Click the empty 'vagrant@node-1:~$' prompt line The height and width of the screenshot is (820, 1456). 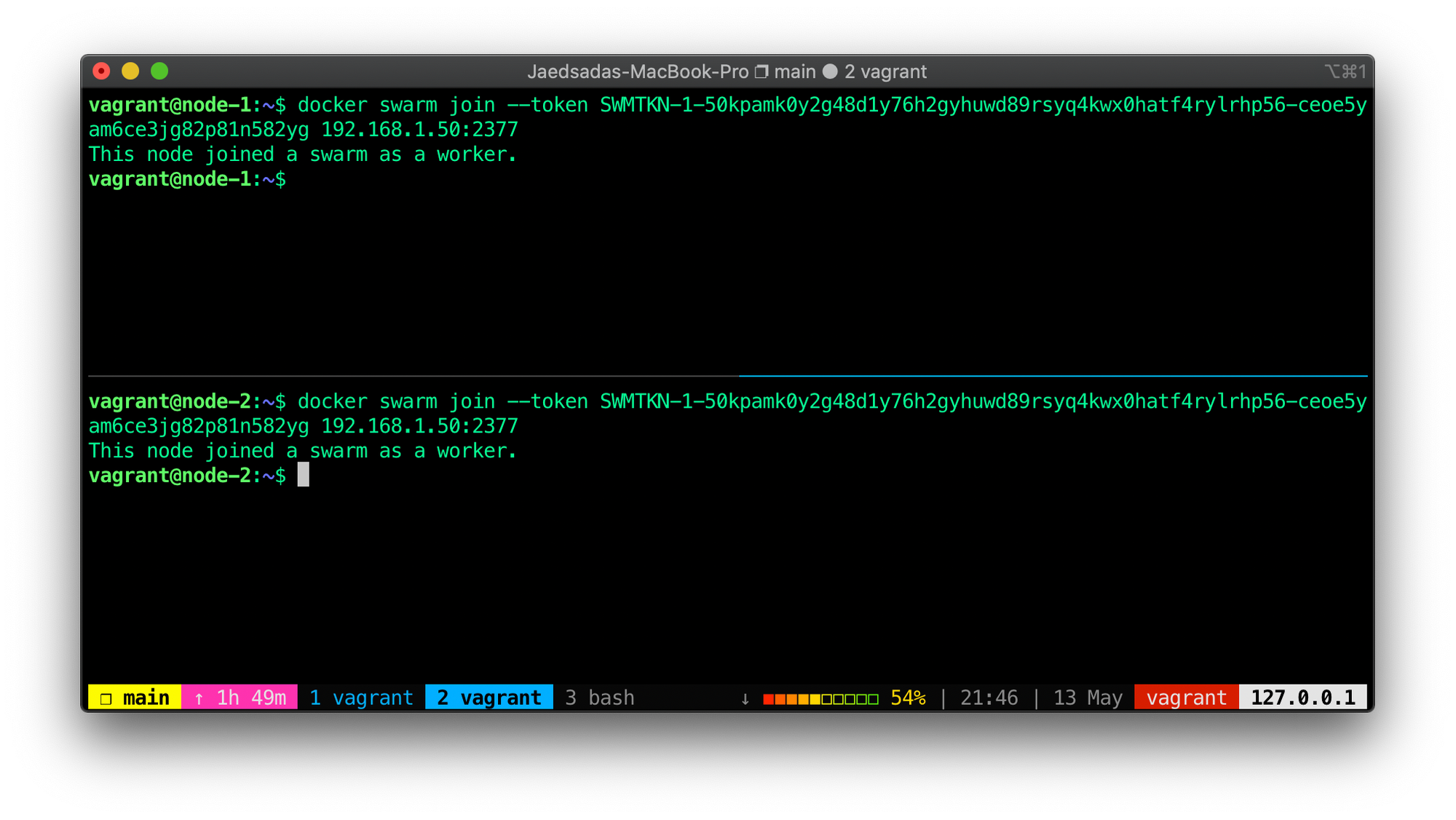[x=188, y=179]
